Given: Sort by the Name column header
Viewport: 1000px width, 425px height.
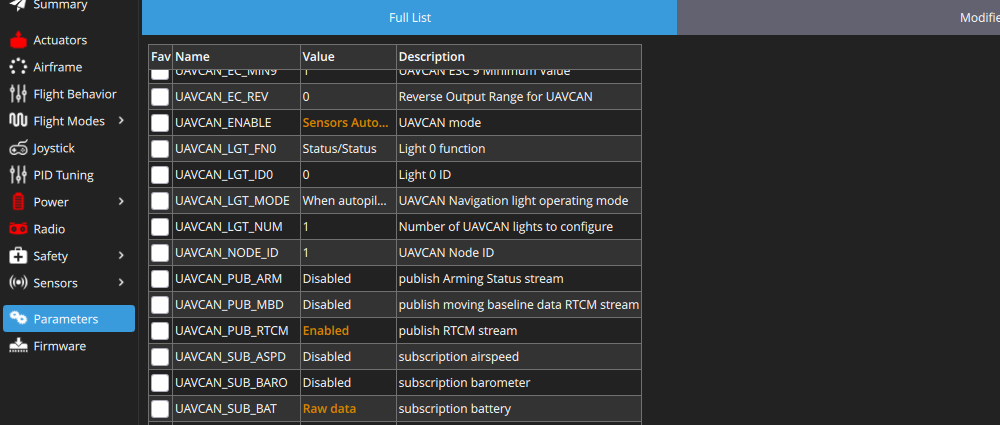Looking at the screenshot, I should (236, 57).
